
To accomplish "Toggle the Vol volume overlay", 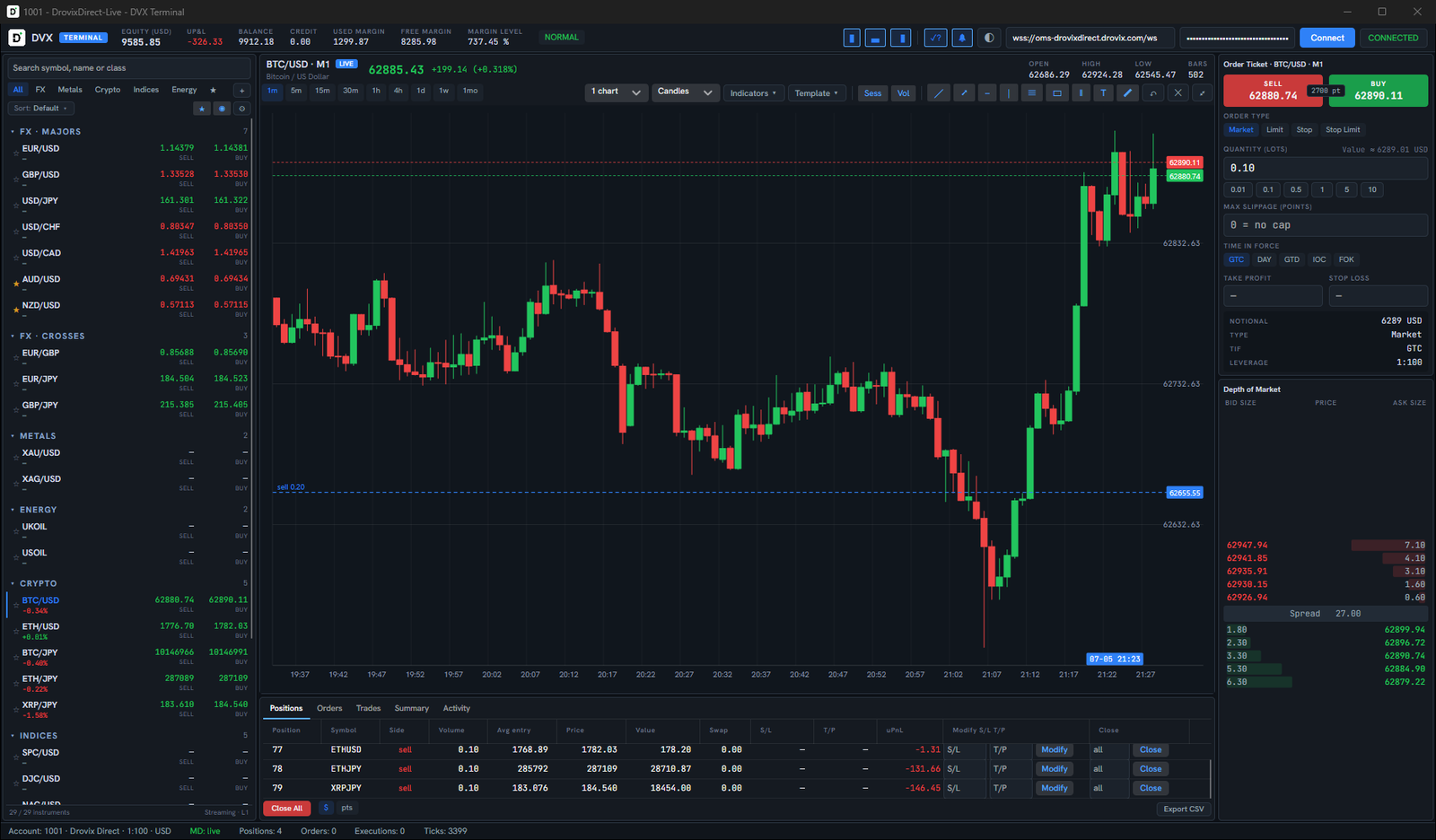I will point(904,93).
